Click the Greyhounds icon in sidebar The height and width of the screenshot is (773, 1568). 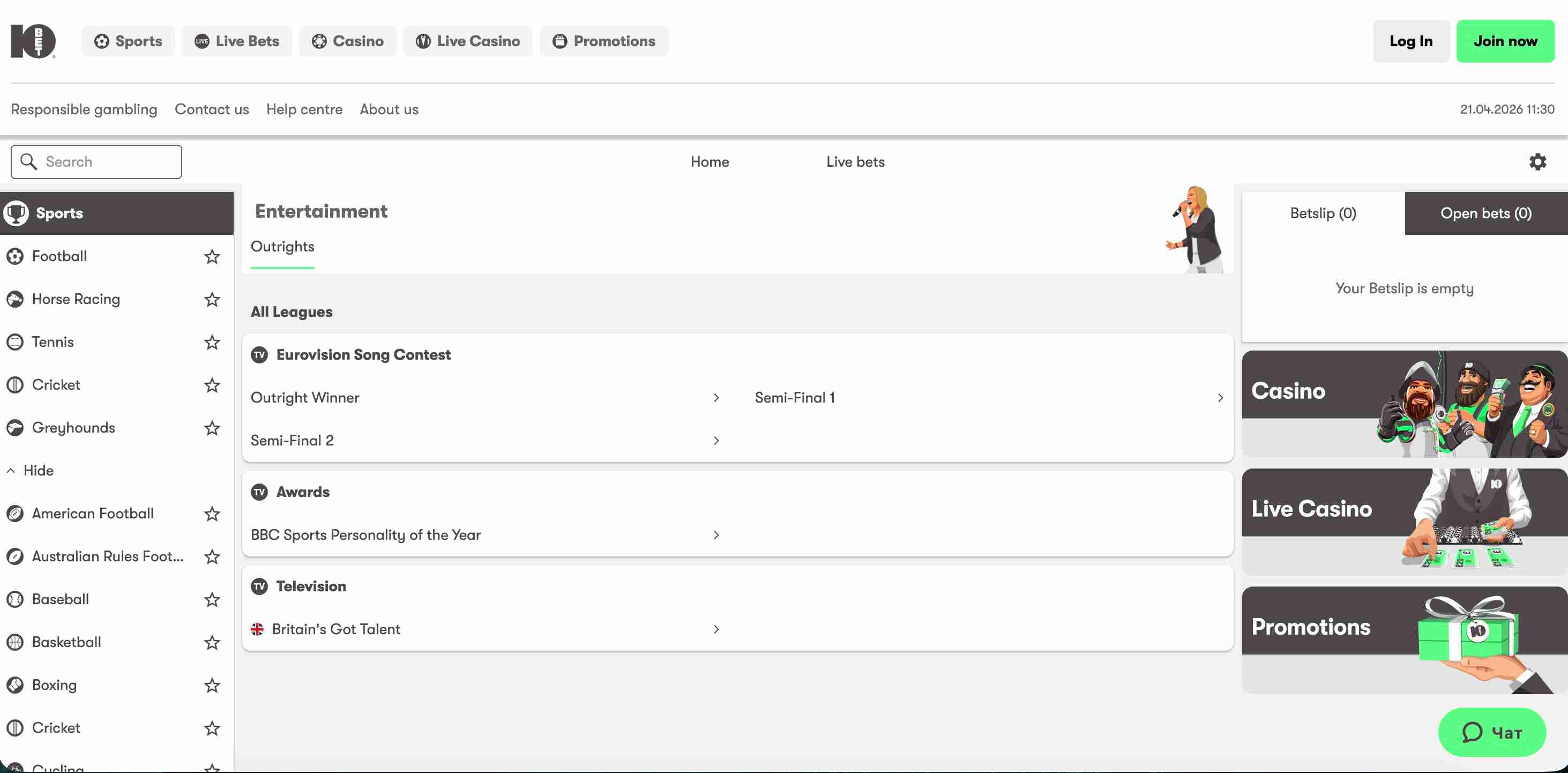(x=15, y=428)
